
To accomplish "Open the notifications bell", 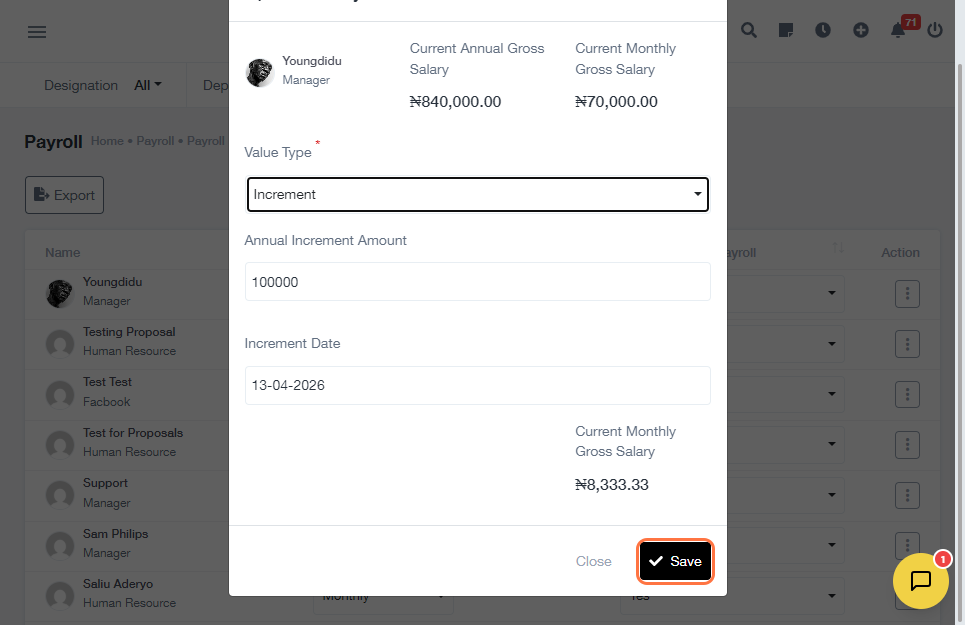I will tap(898, 30).
